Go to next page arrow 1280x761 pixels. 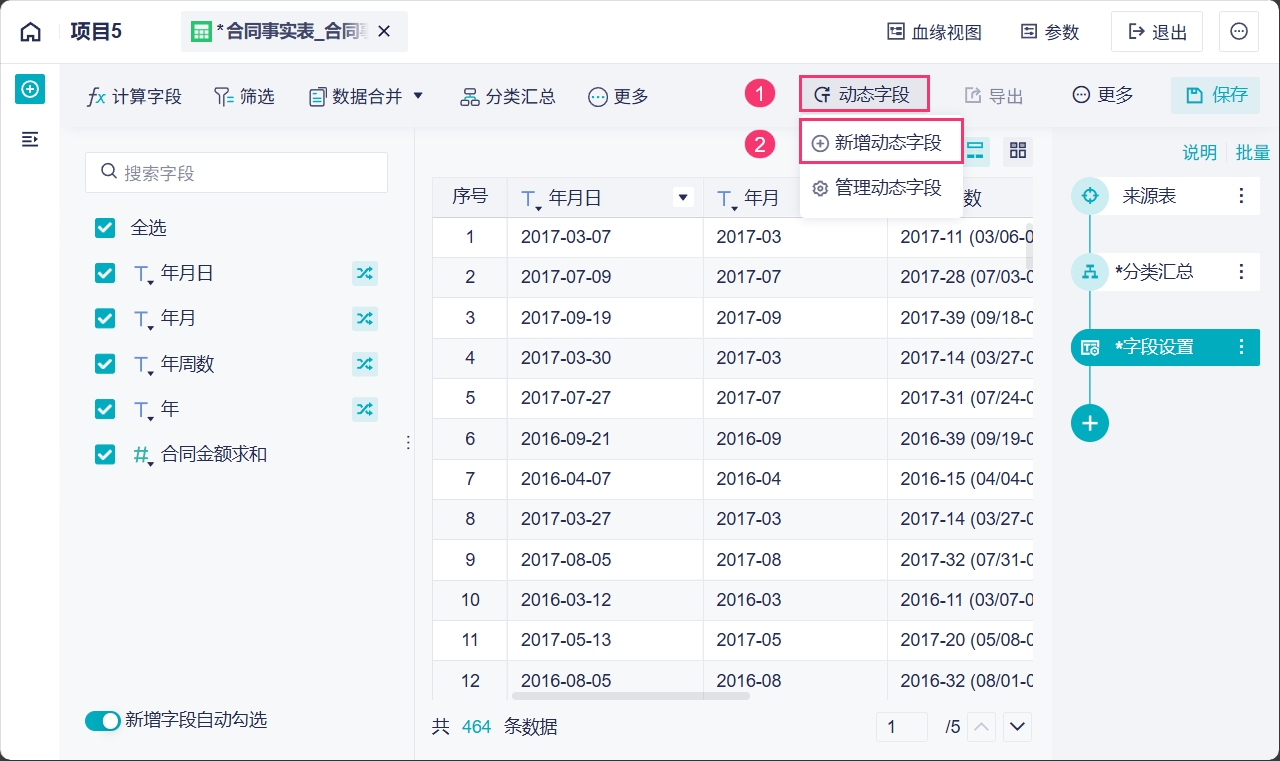(x=1018, y=727)
